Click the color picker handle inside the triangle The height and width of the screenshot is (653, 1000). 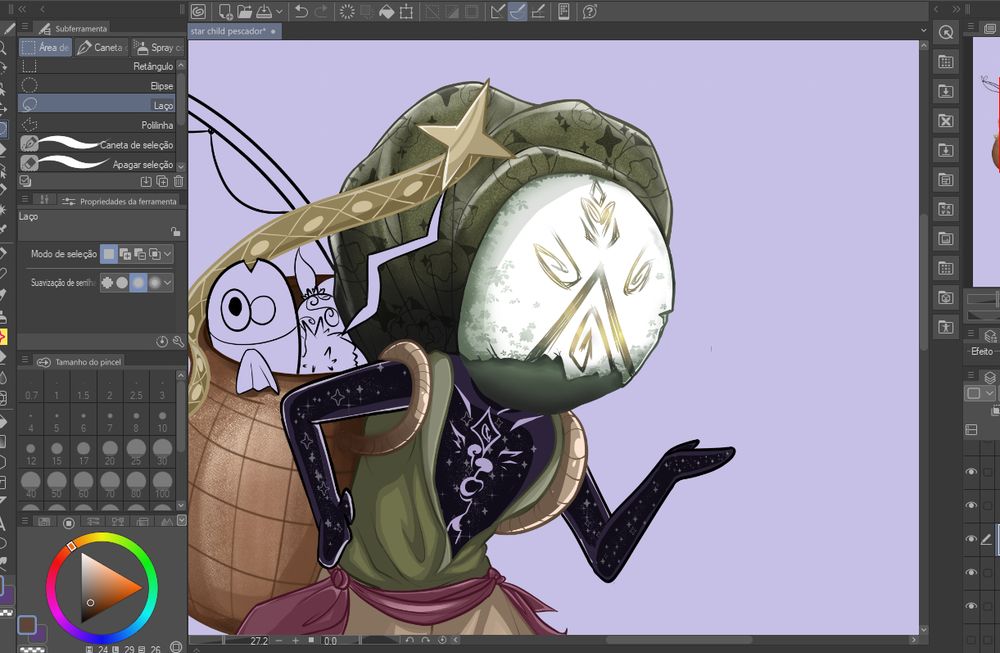91,602
